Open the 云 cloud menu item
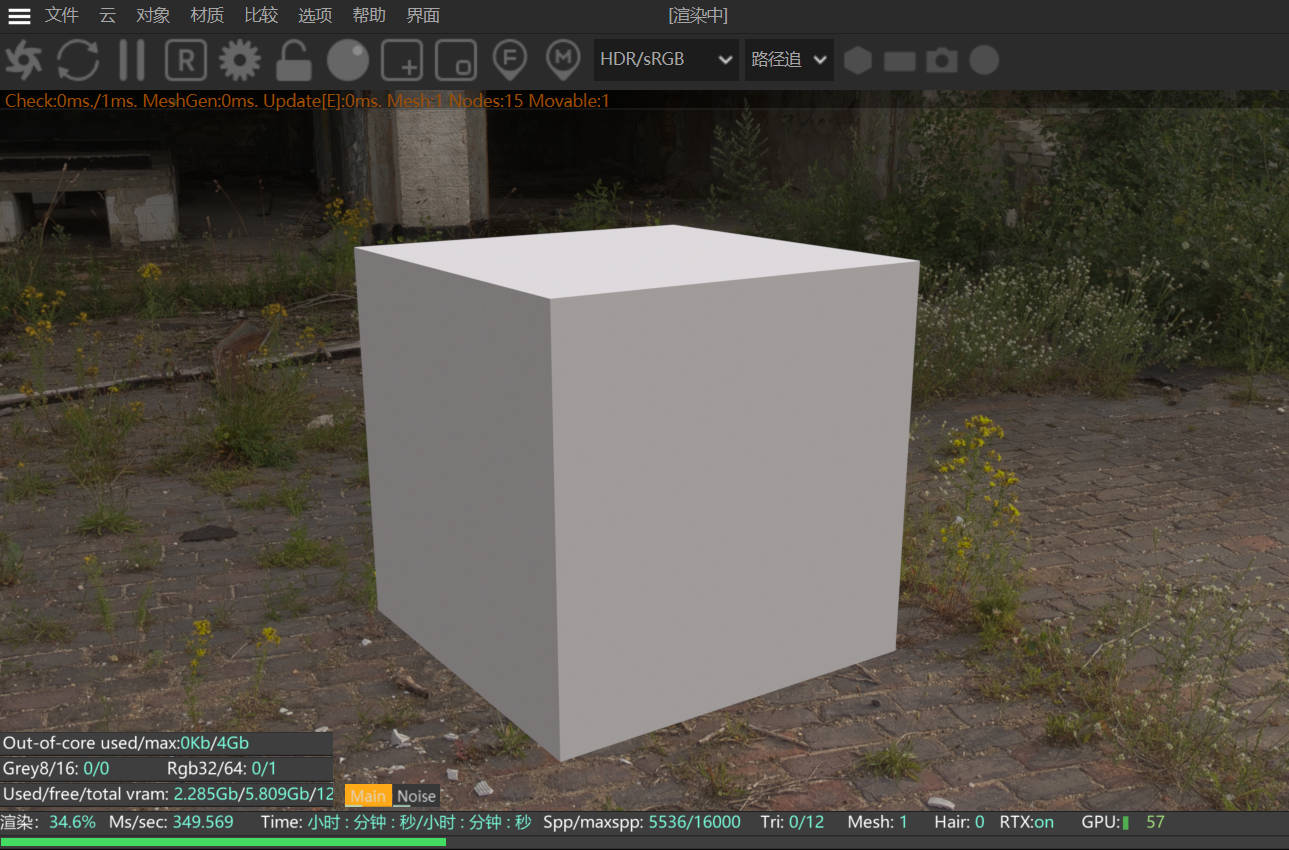The image size is (1289, 850). (x=106, y=15)
